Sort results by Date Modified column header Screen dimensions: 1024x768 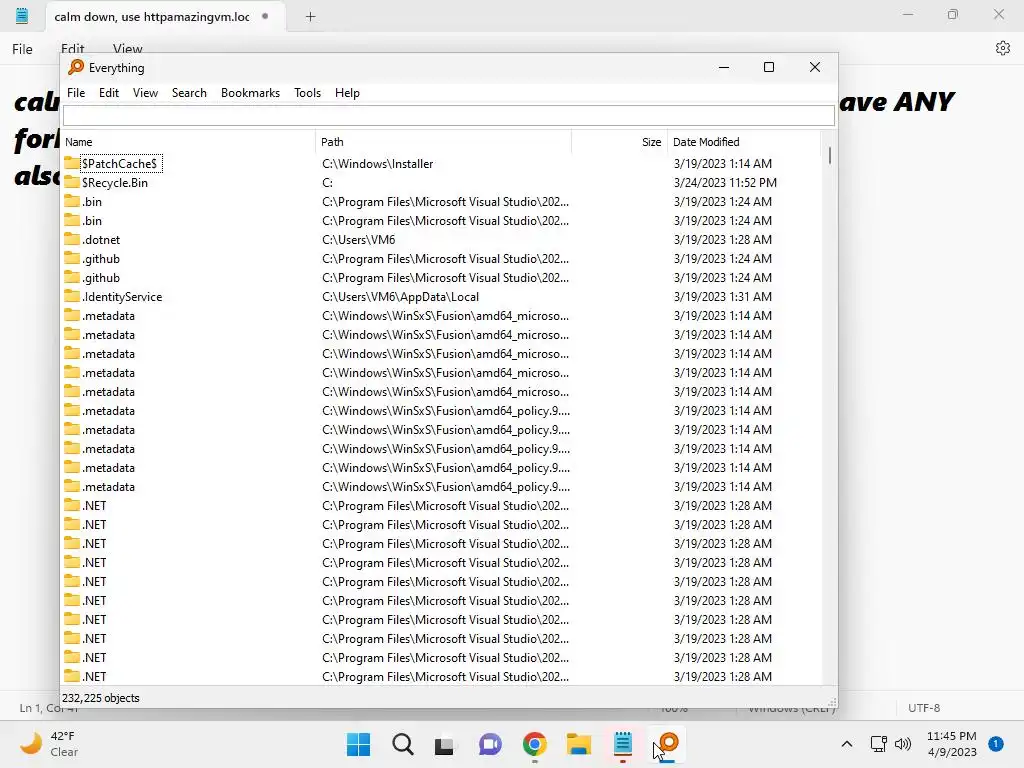click(743, 142)
